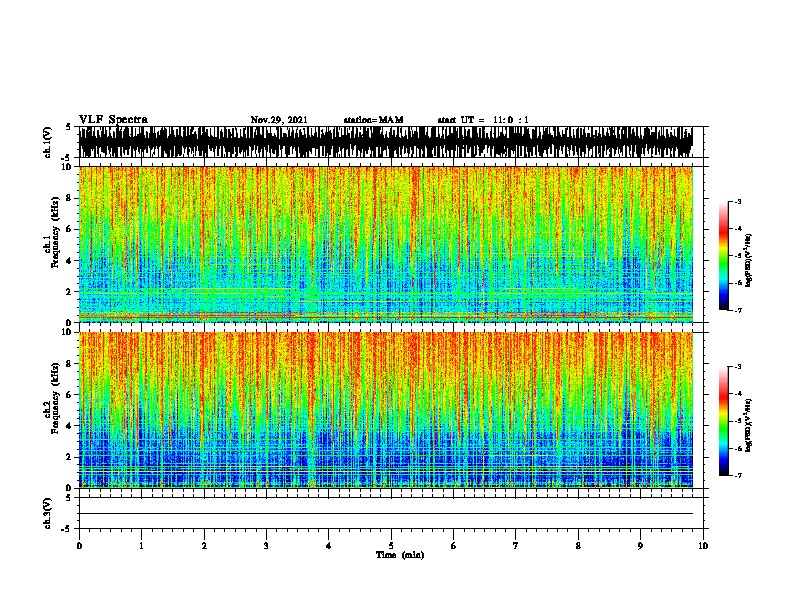
Task: Click the "3" minute tick label
Action: tap(266, 546)
